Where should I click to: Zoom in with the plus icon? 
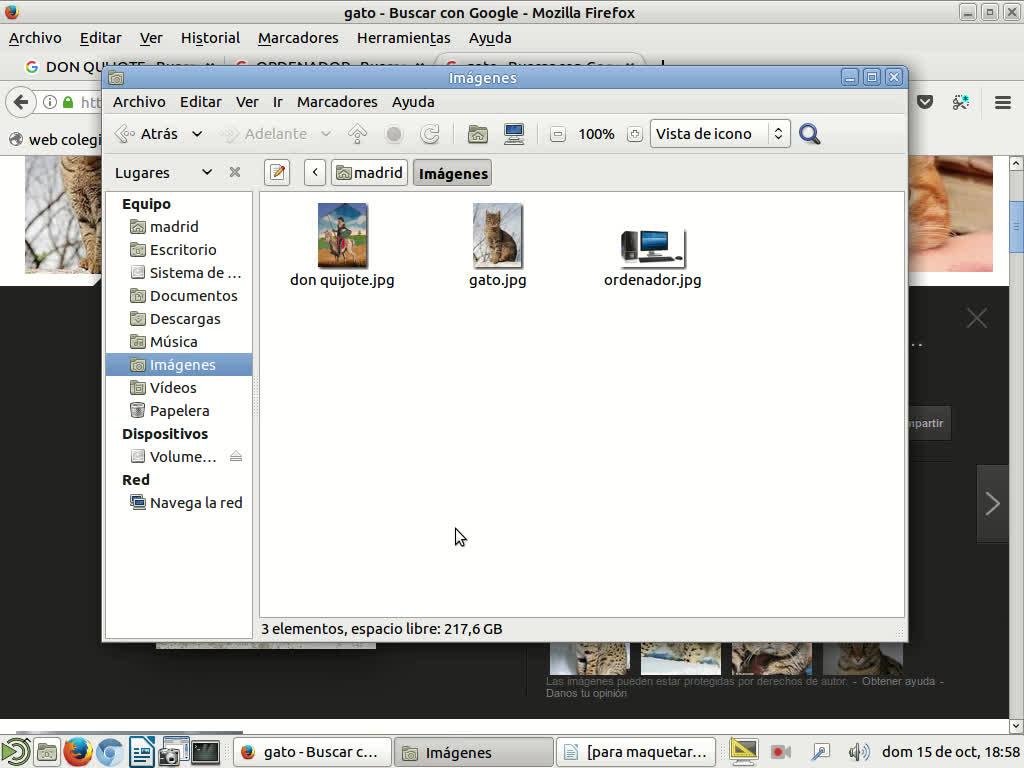634,134
